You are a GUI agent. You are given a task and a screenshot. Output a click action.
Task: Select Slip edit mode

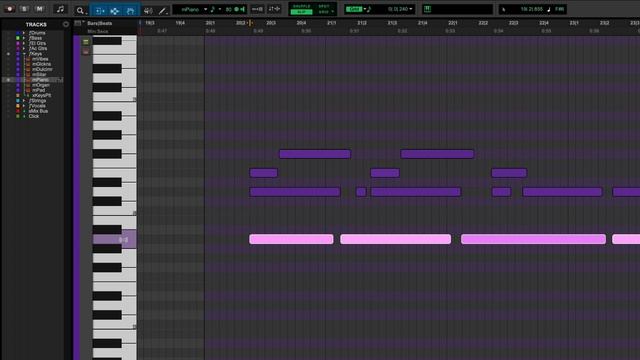pyautogui.click(x=302, y=12)
